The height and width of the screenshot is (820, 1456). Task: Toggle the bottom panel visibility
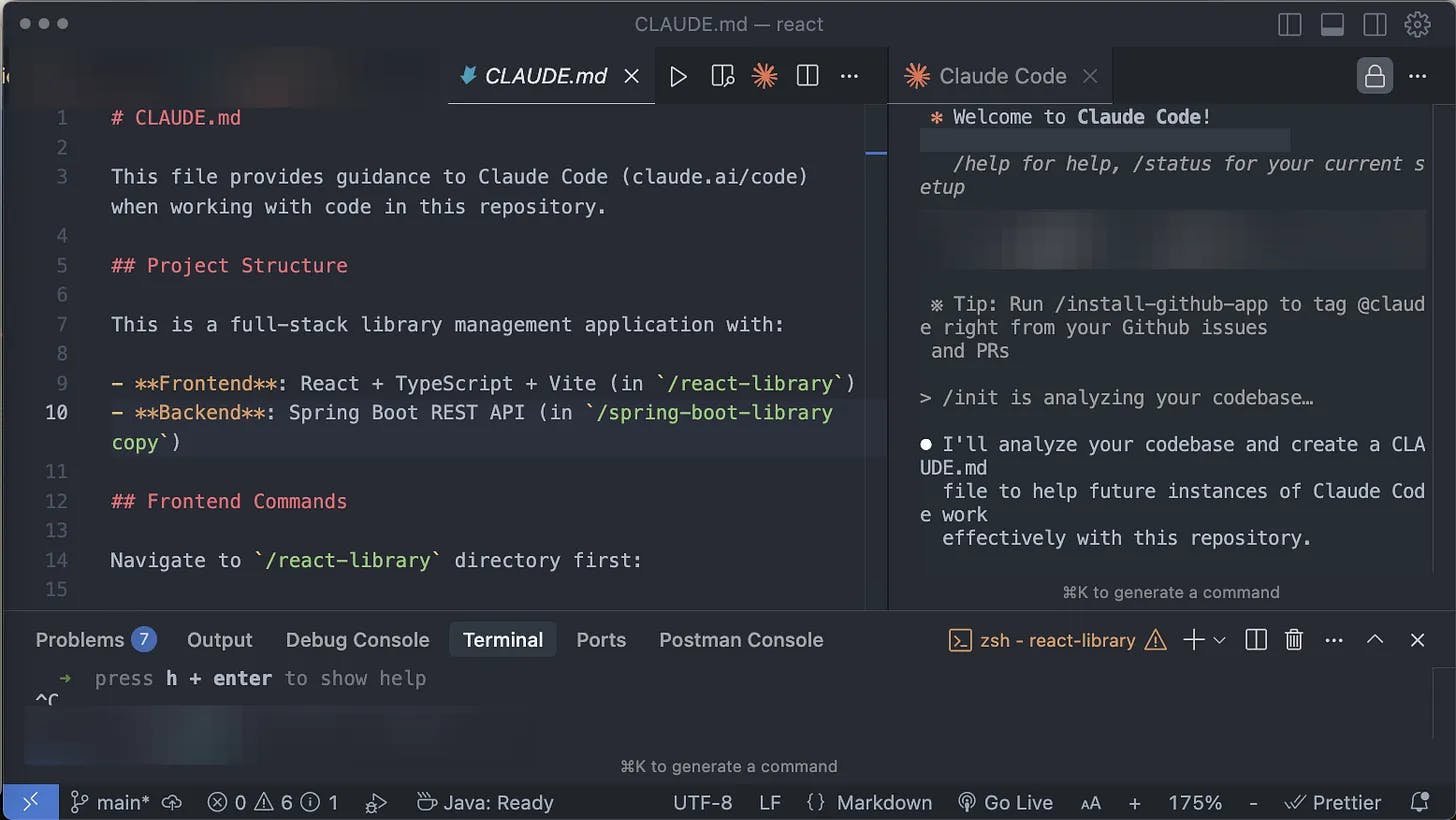coord(1332,24)
